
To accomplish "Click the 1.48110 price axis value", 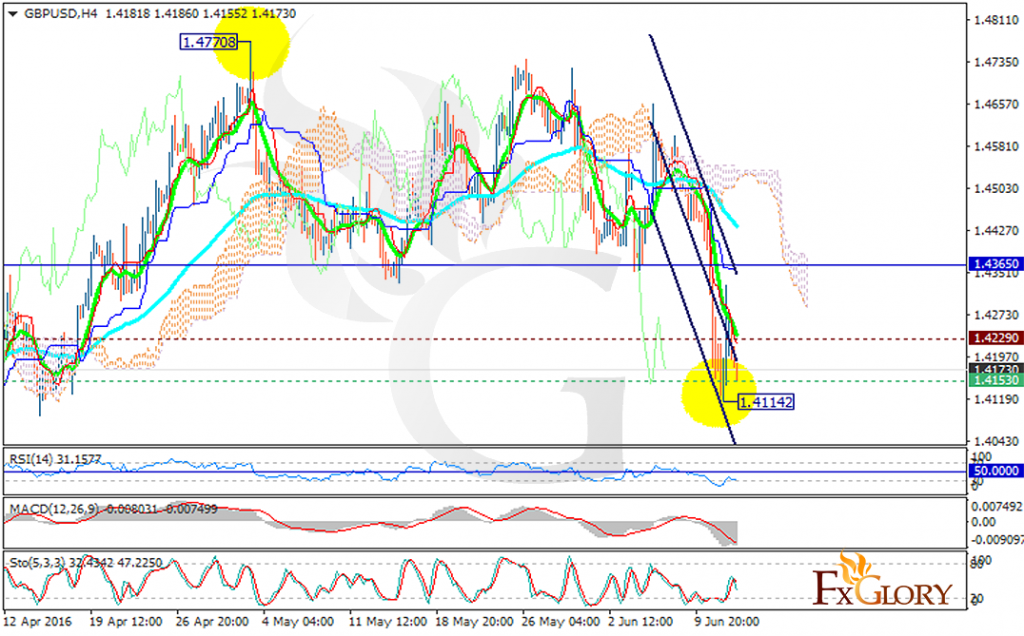I will (996, 20).
